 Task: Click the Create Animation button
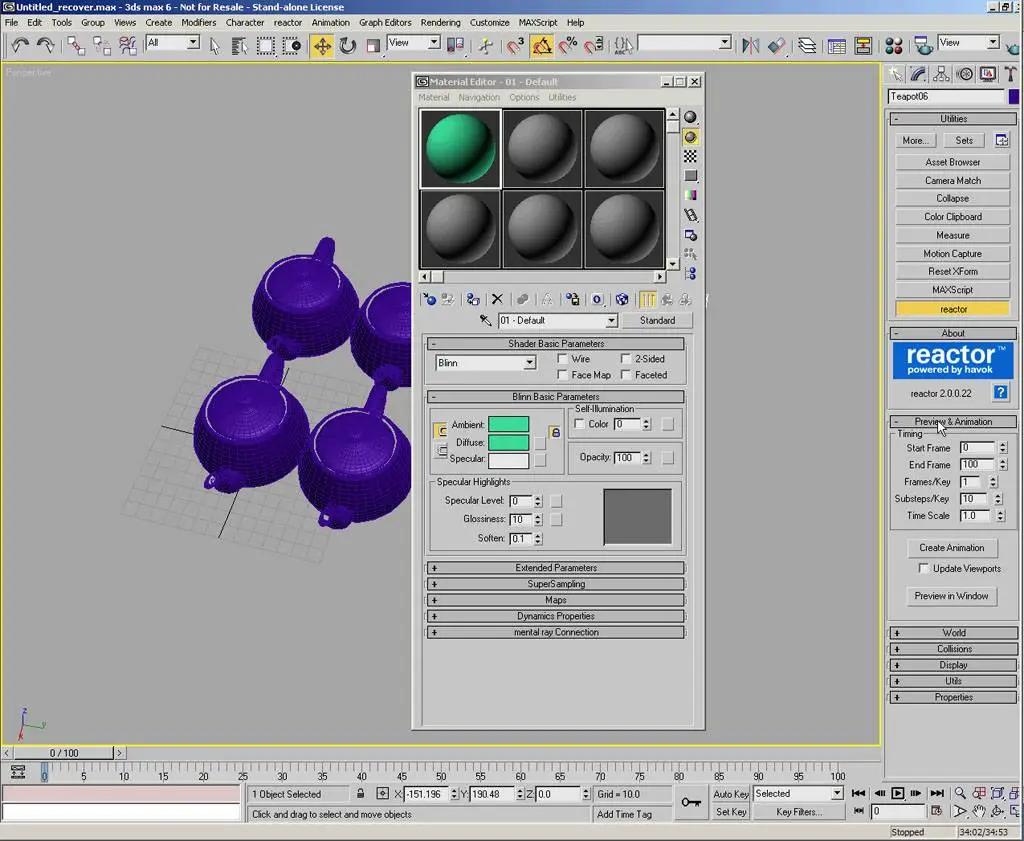tap(952, 548)
